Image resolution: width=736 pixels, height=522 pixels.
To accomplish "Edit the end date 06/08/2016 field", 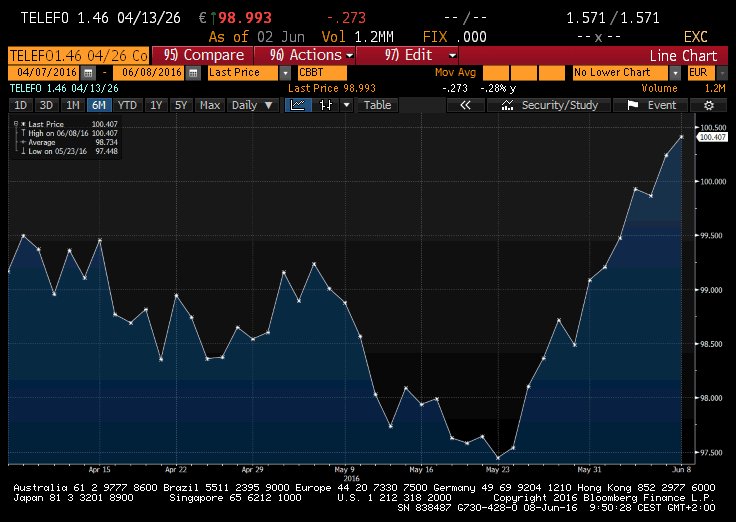I will (x=149, y=73).
